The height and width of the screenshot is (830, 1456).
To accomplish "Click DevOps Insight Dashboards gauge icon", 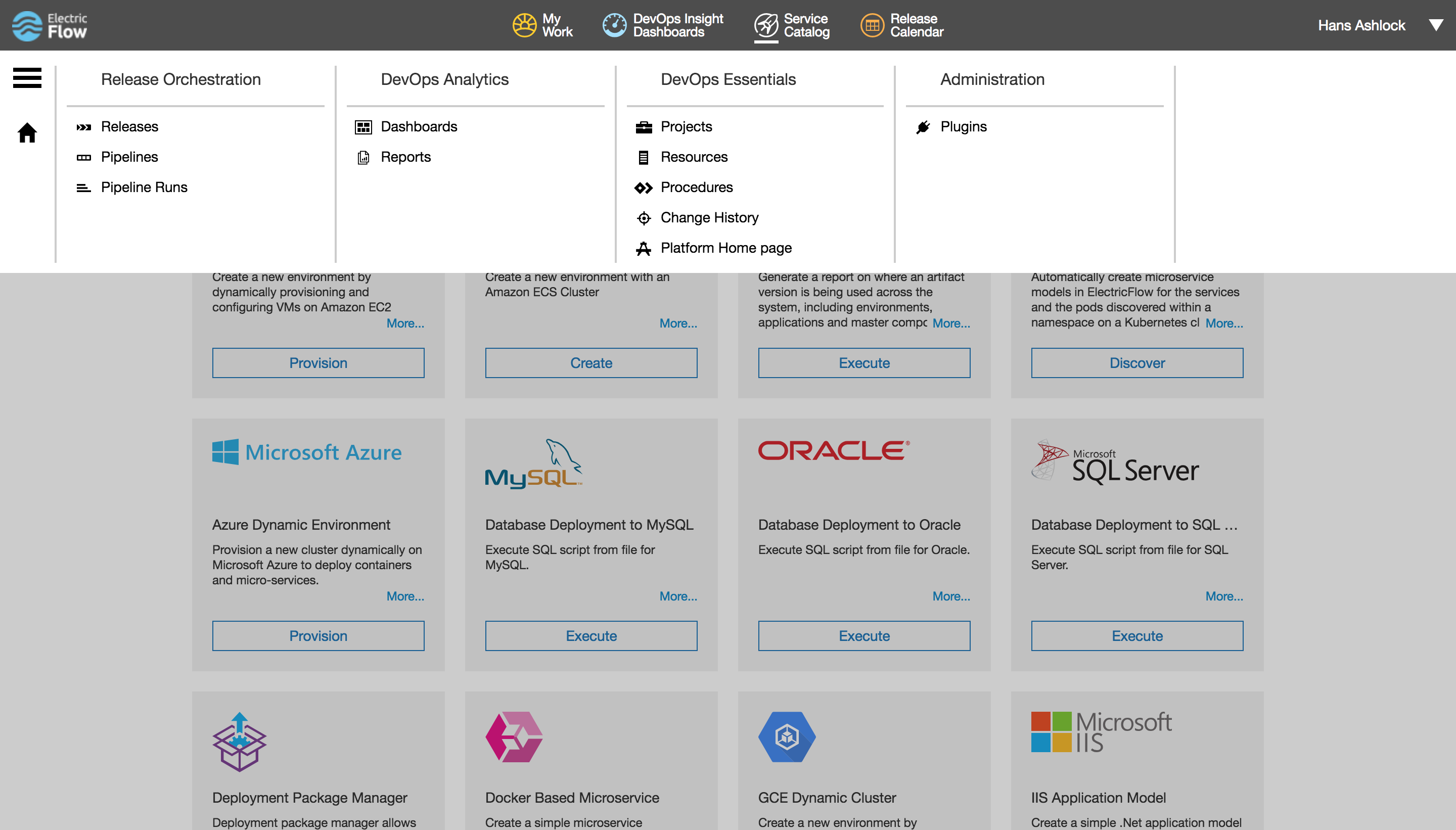I will click(x=615, y=25).
